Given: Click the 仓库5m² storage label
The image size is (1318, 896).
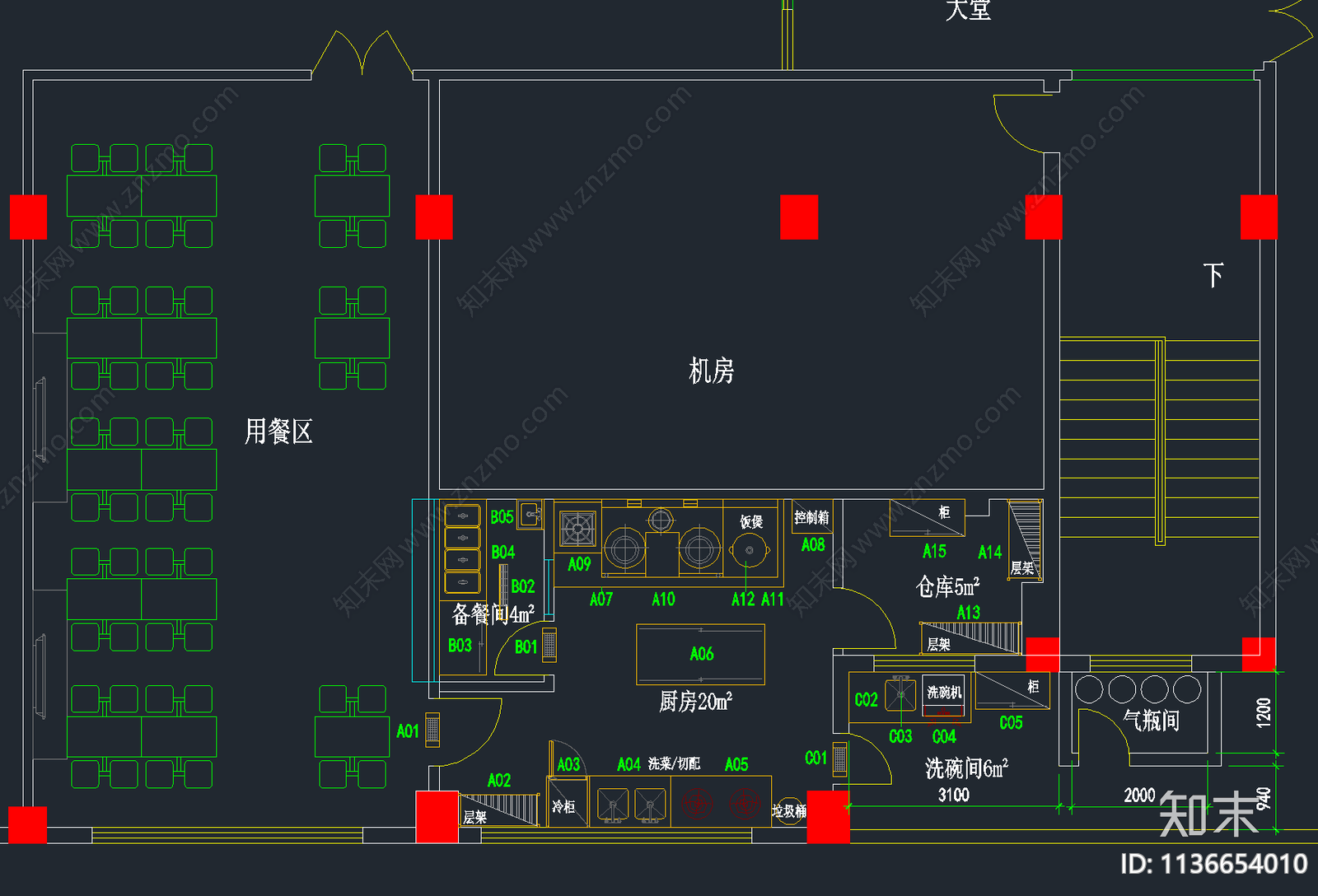Looking at the screenshot, I should pos(948,586).
